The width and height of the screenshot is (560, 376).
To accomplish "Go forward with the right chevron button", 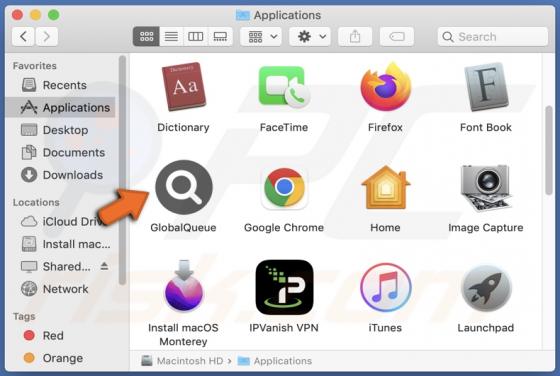I will (x=46, y=36).
